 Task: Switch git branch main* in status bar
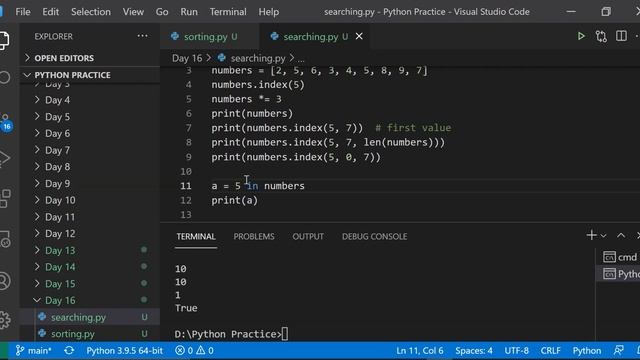[33, 351]
